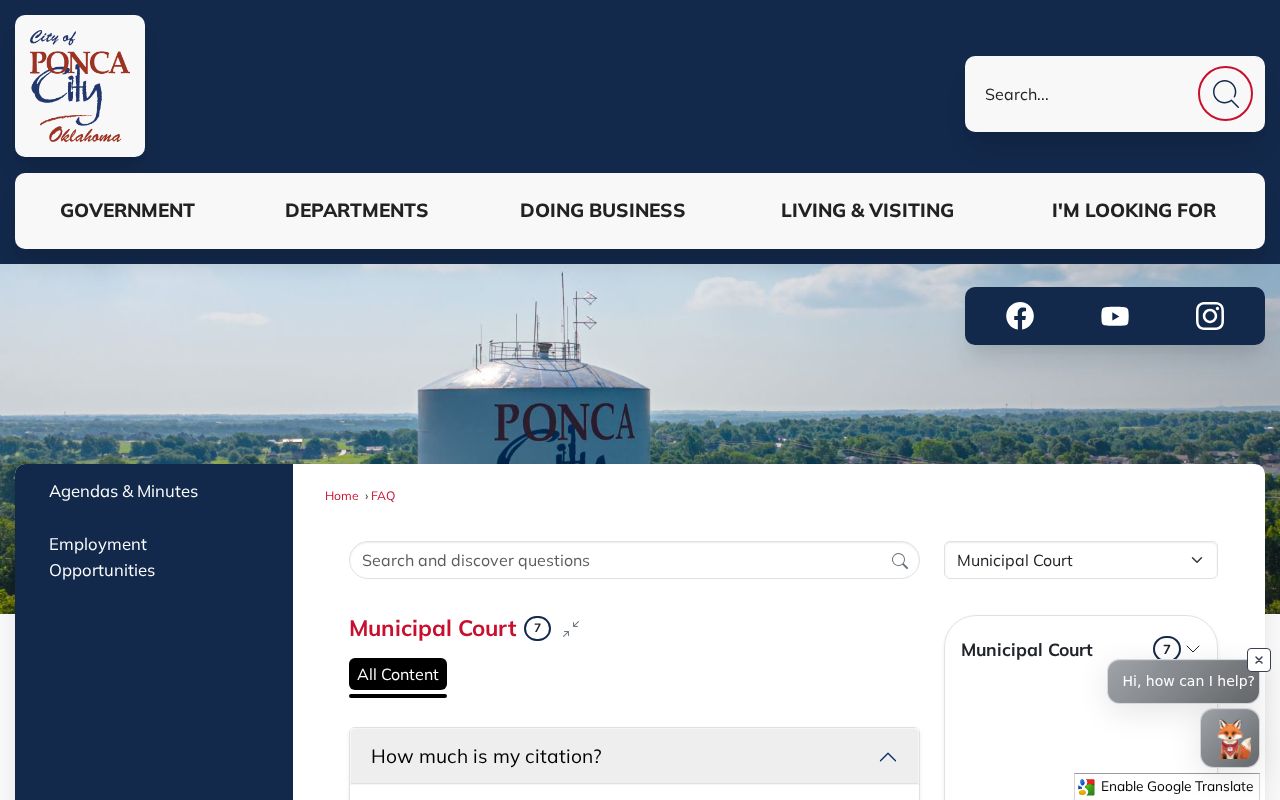Expand the Municipal Court sidebar chevron
Screen dimensions: 1280x800
tap(1193, 649)
